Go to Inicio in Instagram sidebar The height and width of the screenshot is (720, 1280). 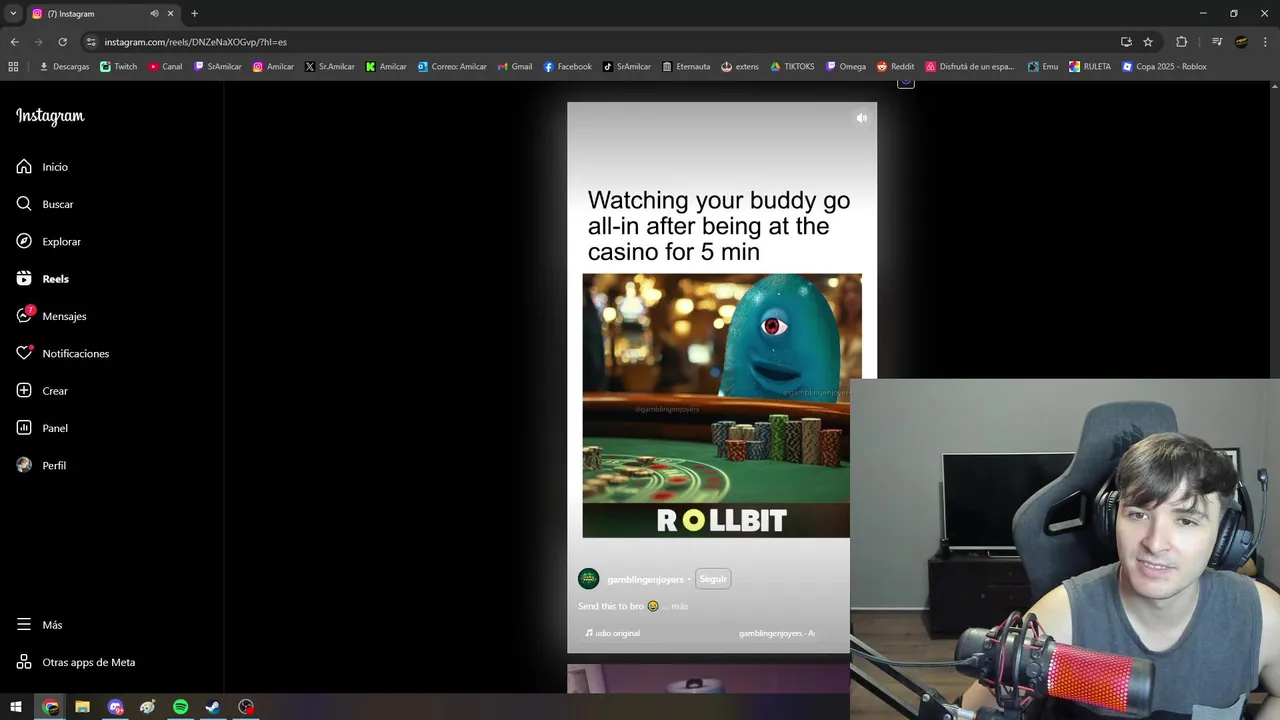[x=42, y=167]
